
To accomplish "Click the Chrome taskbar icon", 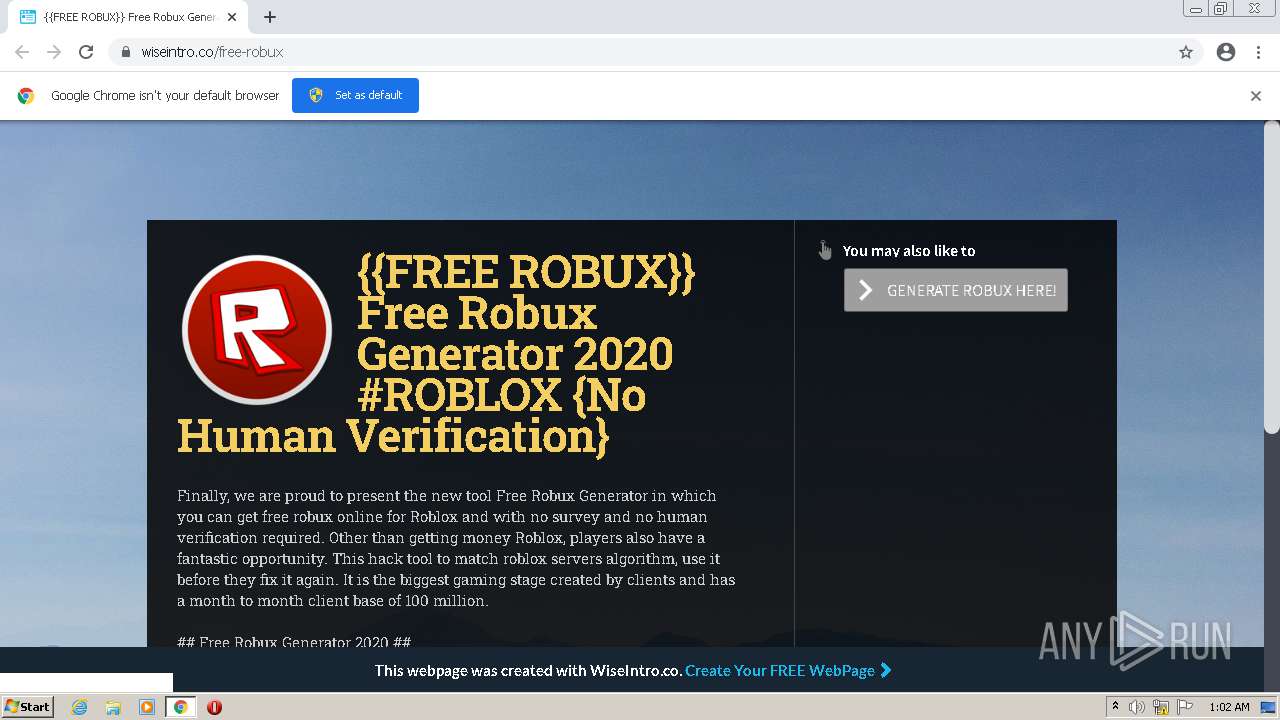I will coord(180,707).
